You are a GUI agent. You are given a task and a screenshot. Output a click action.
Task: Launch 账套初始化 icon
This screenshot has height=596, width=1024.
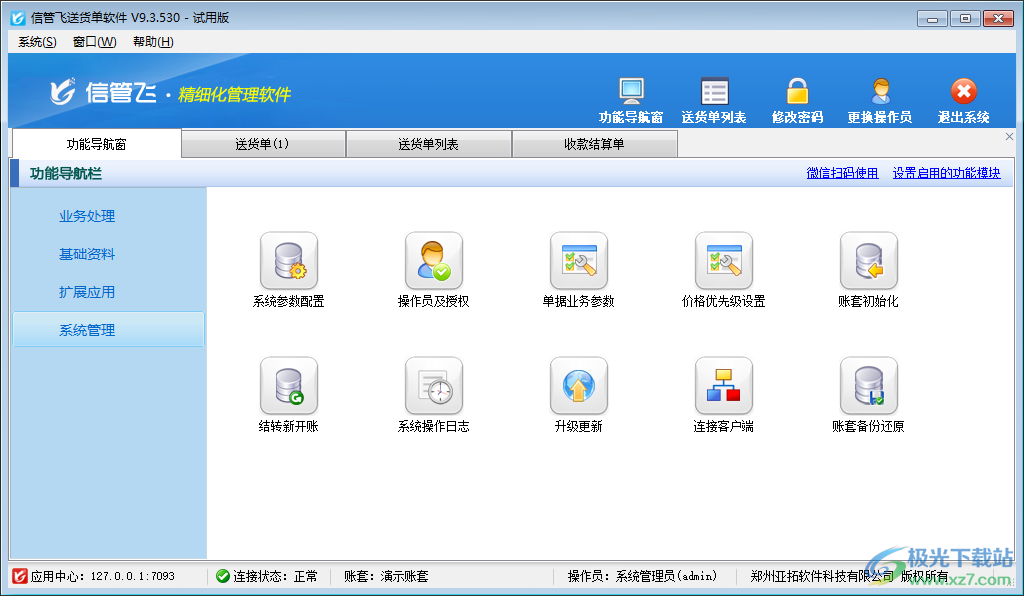pos(869,261)
